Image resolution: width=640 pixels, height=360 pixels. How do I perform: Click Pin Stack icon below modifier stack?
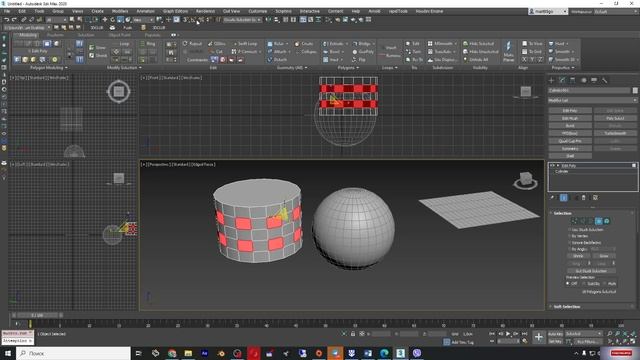click(x=552, y=198)
